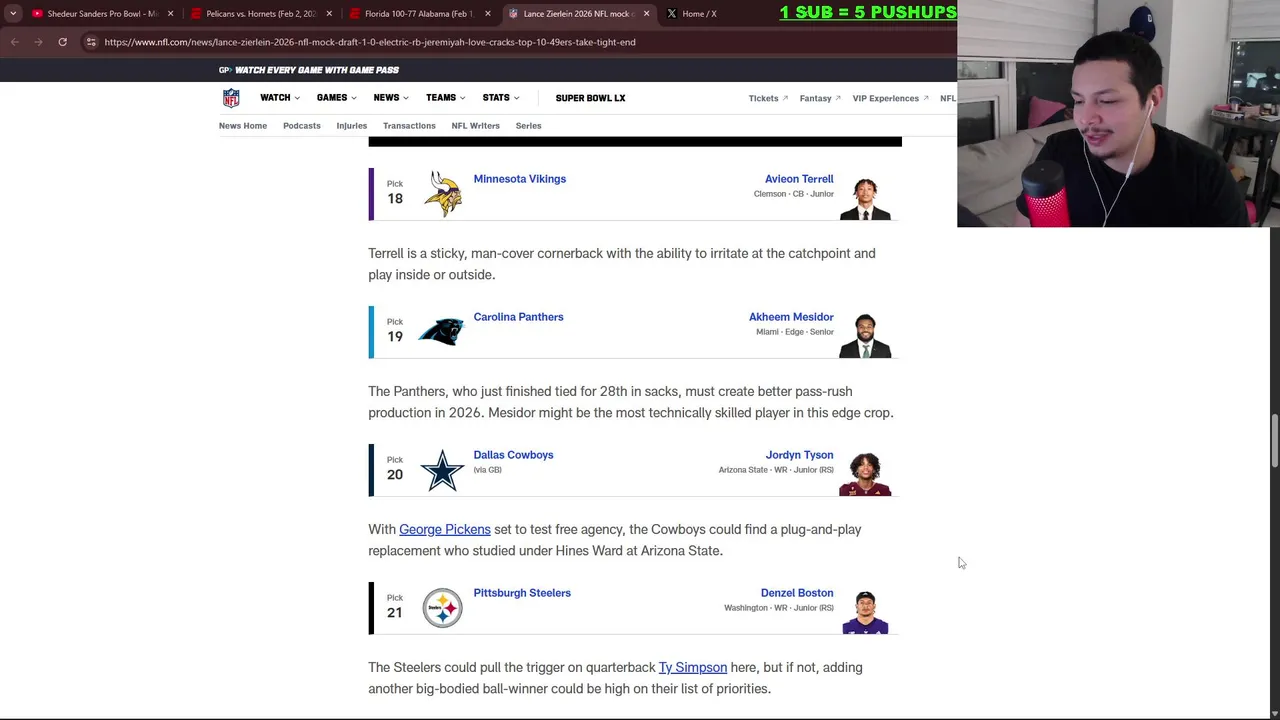Follow the Ty Simpson link

693,667
